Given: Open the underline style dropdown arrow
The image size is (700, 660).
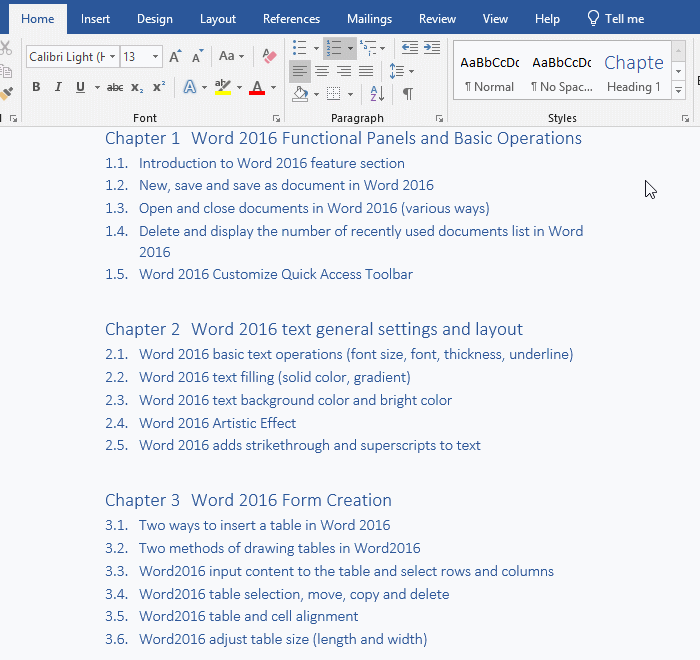Looking at the screenshot, I should pyautogui.click(x=97, y=88).
